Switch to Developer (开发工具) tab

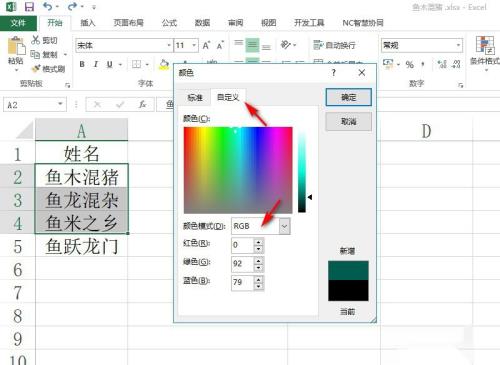pos(309,23)
